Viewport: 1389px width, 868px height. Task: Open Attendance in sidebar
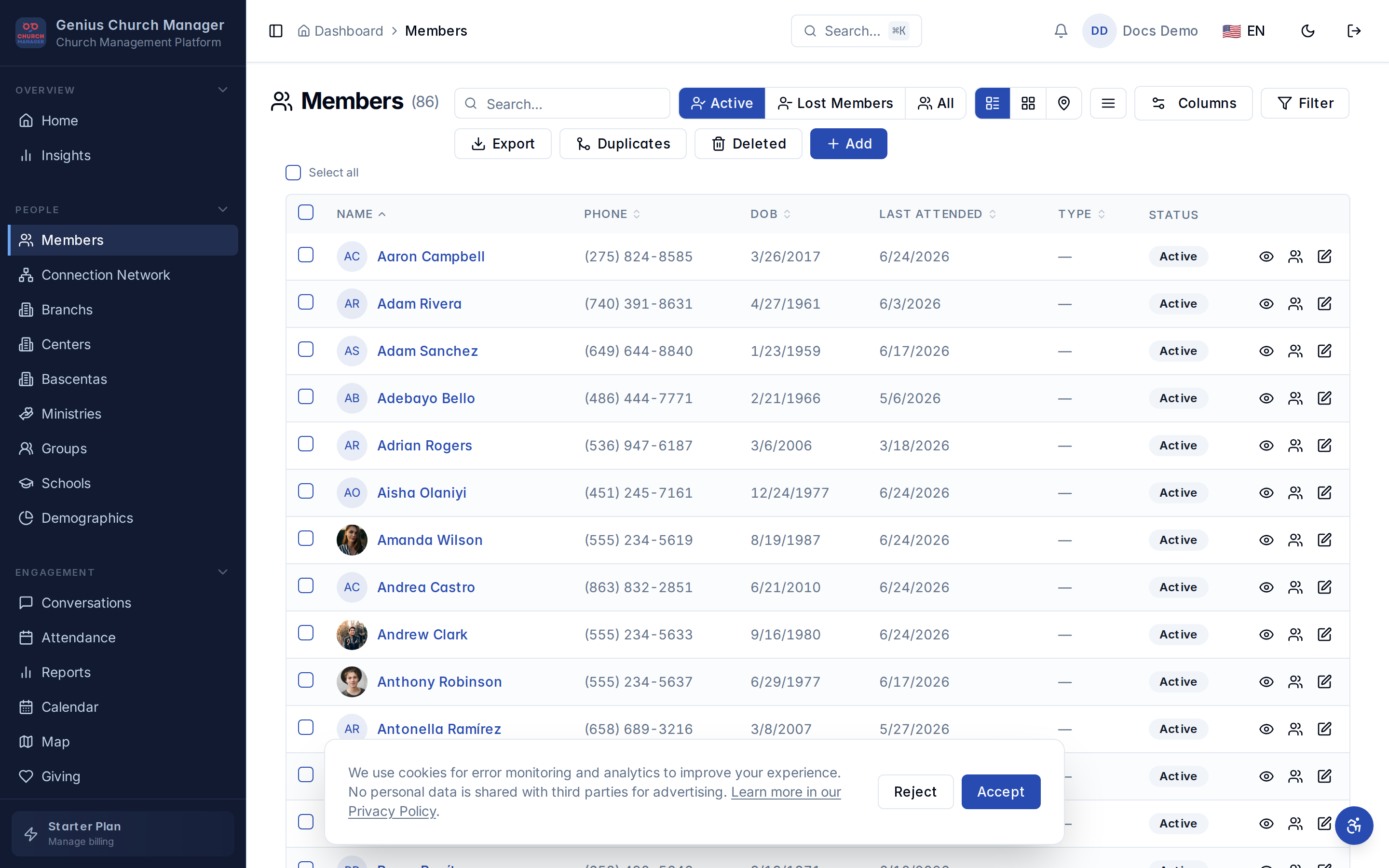pyautogui.click(x=123, y=638)
